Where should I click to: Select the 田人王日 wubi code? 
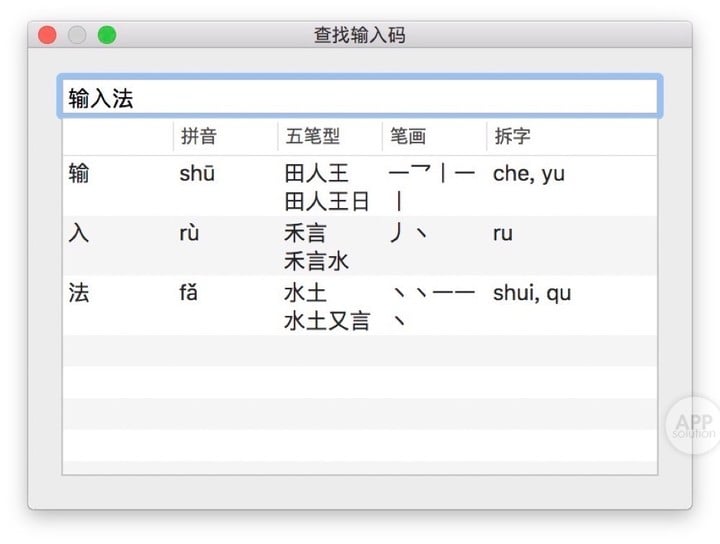pos(326,202)
